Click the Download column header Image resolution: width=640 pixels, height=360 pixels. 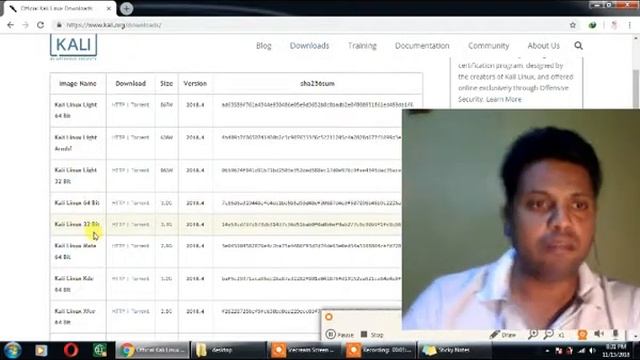point(131,83)
